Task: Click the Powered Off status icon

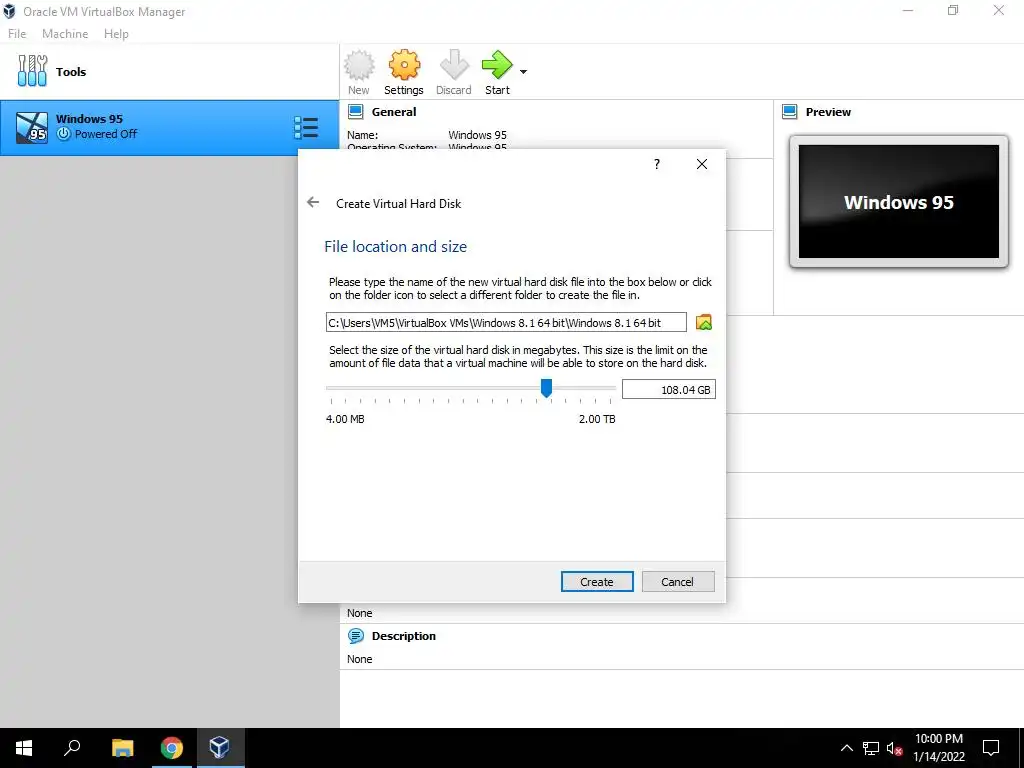Action: [x=63, y=134]
